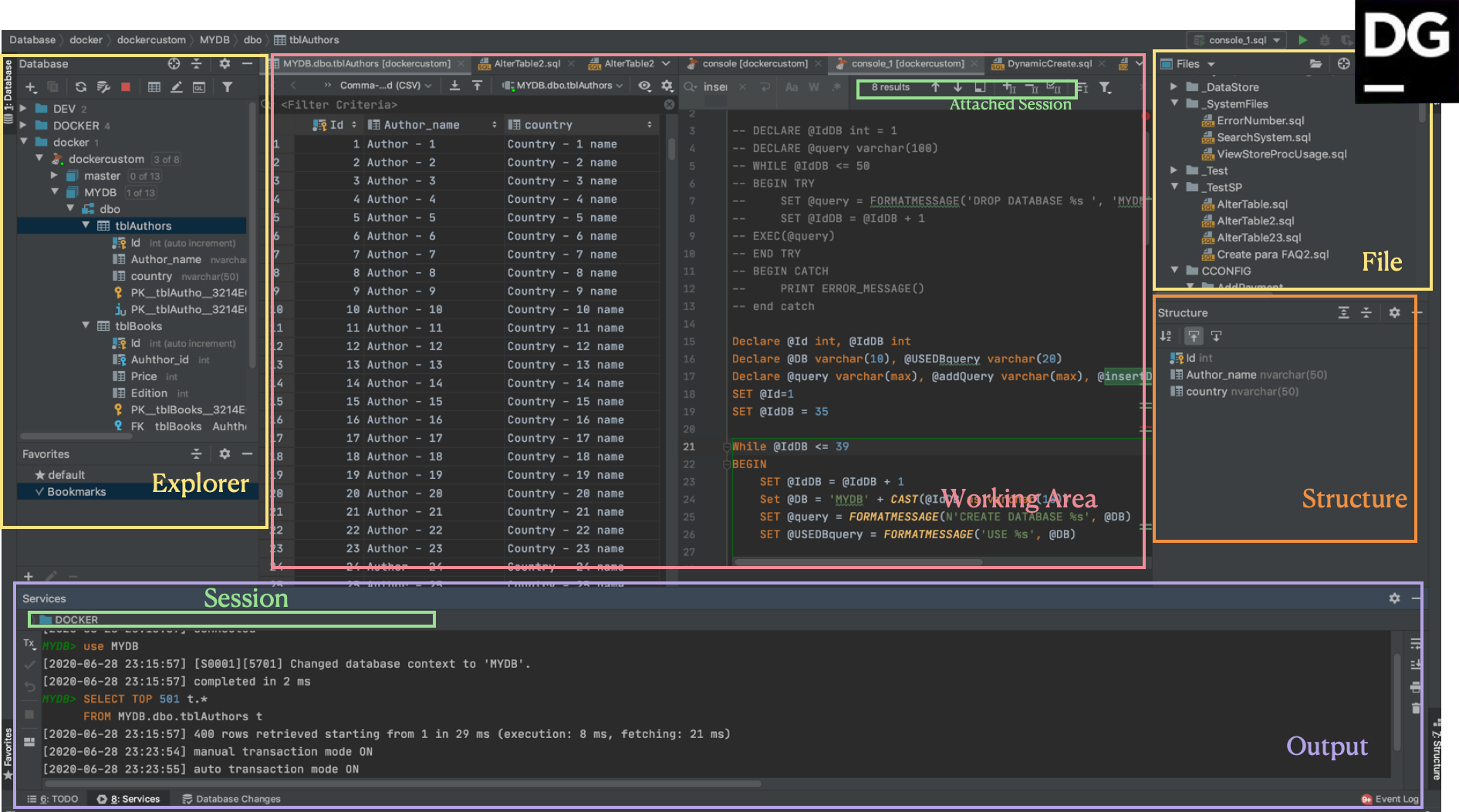Image resolution: width=1459 pixels, height=812 pixels.
Task: Toggle autoscroll to source in Structure toolbar
Action: pos(1194,336)
